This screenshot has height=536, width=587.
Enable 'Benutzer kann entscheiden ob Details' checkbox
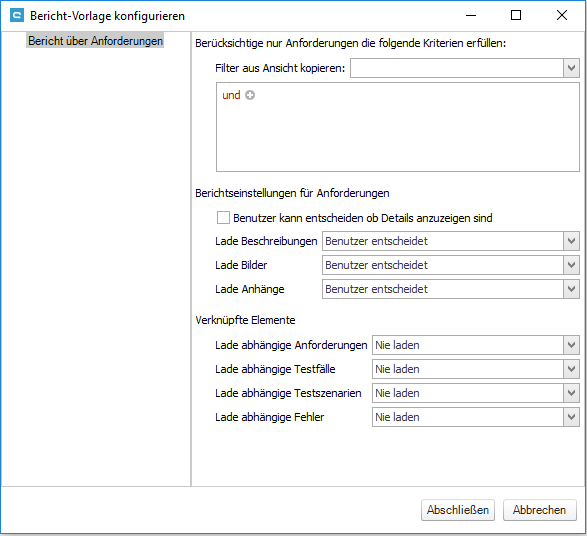click(223, 217)
